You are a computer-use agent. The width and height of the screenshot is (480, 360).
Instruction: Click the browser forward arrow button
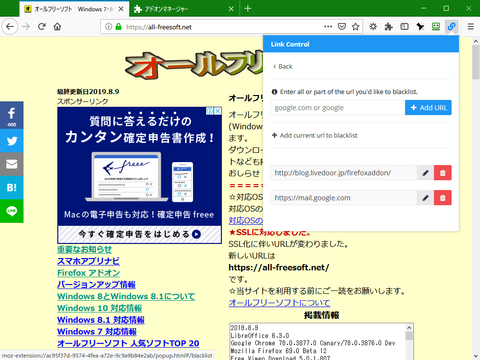tap(26, 27)
